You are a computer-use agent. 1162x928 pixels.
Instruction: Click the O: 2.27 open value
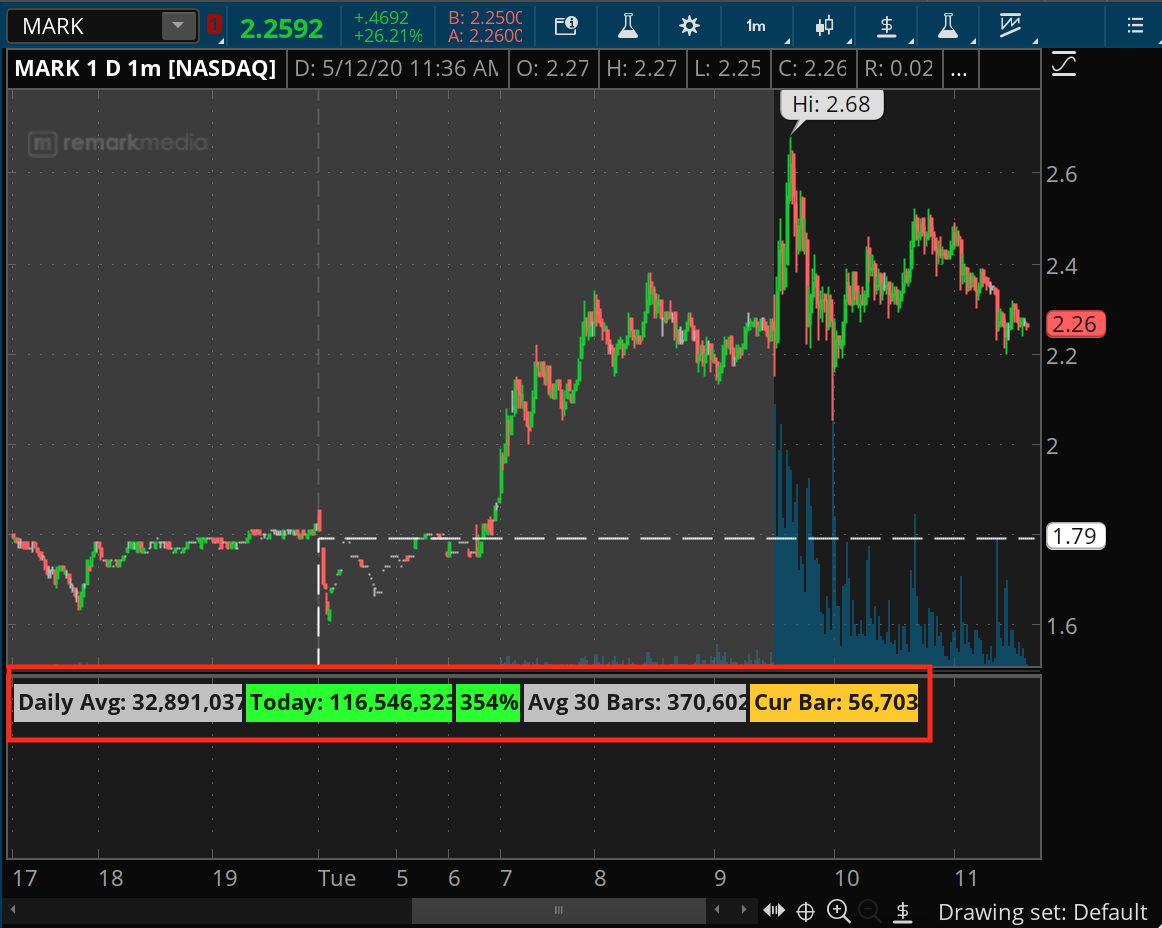coord(553,69)
